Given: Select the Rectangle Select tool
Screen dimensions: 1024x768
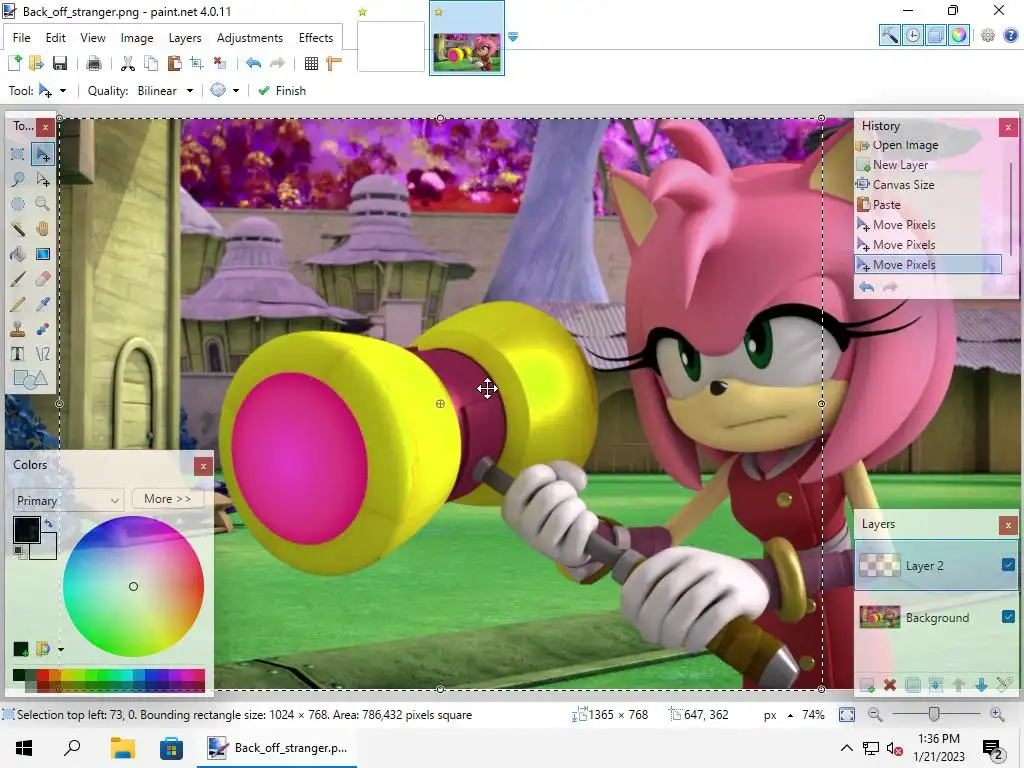Looking at the screenshot, I should click(18, 154).
